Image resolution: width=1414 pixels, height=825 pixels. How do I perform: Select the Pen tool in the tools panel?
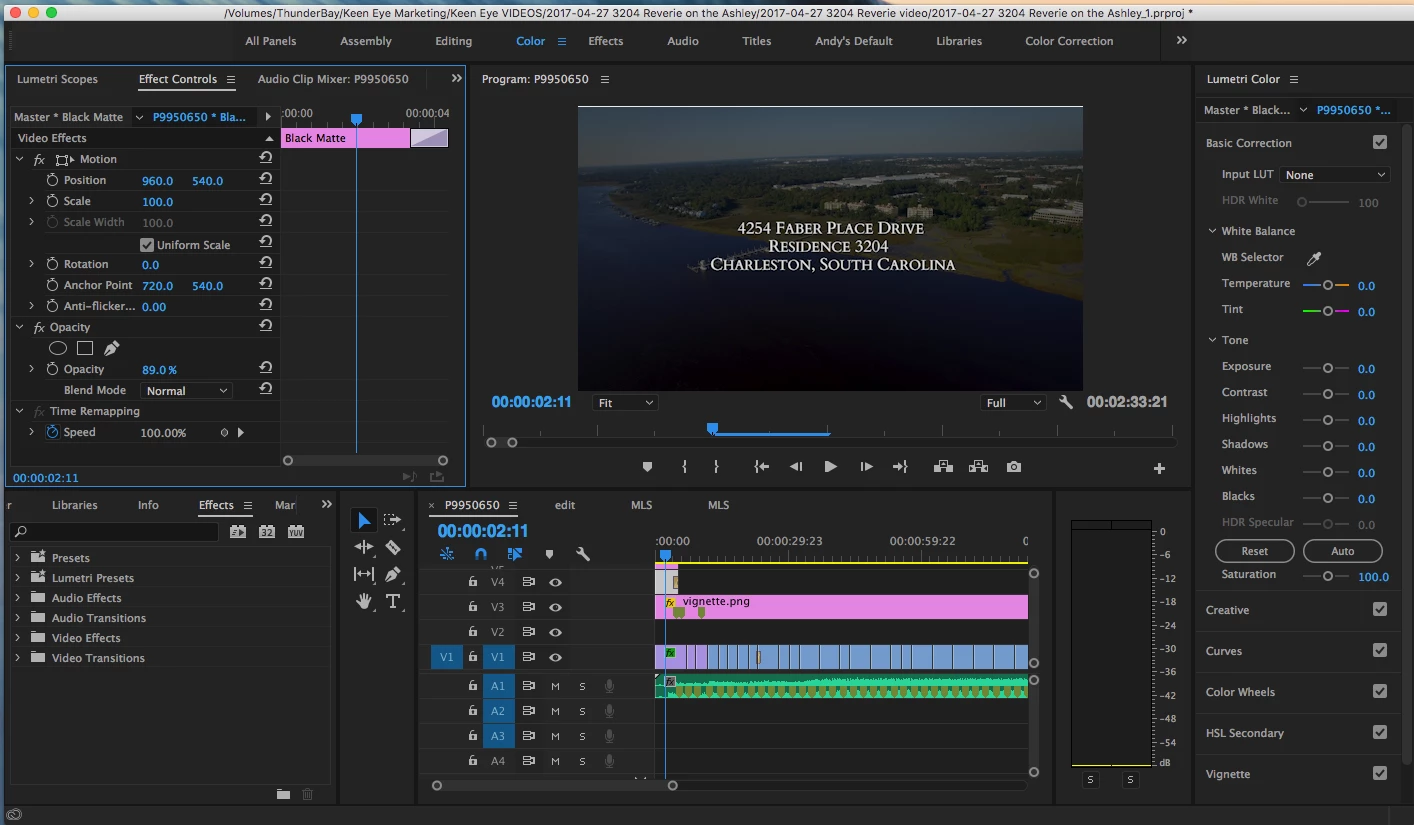tap(393, 574)
